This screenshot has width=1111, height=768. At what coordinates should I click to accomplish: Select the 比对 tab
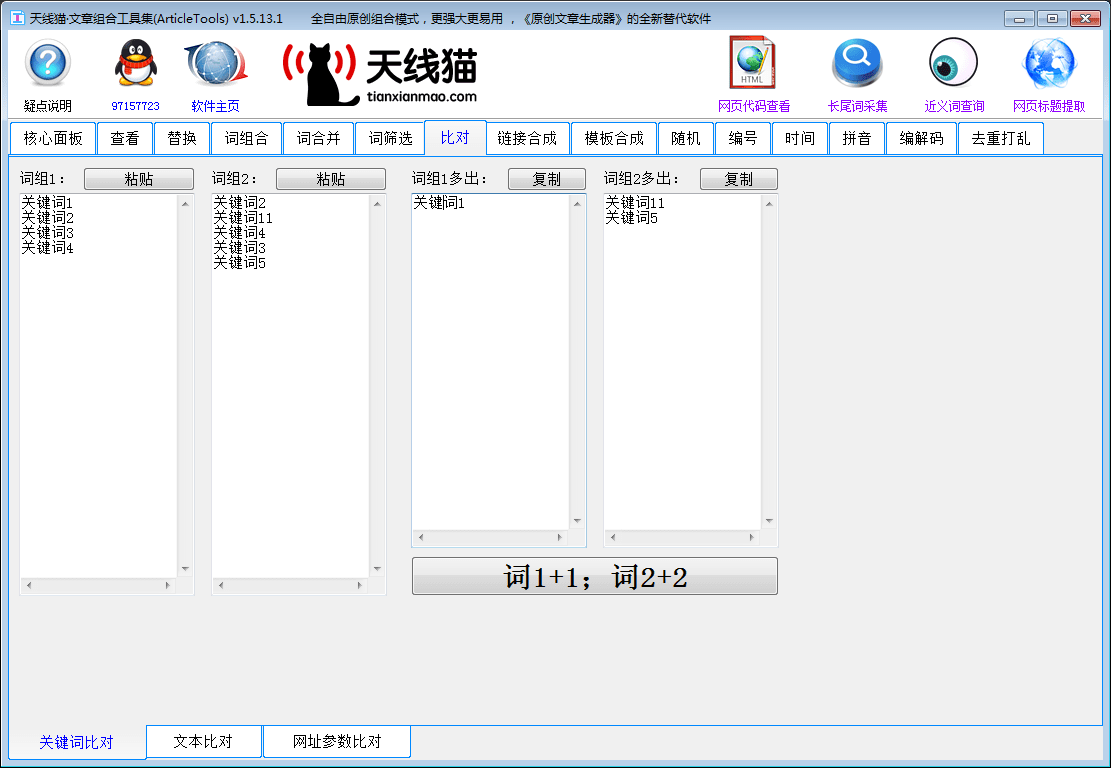pos(455,137)
